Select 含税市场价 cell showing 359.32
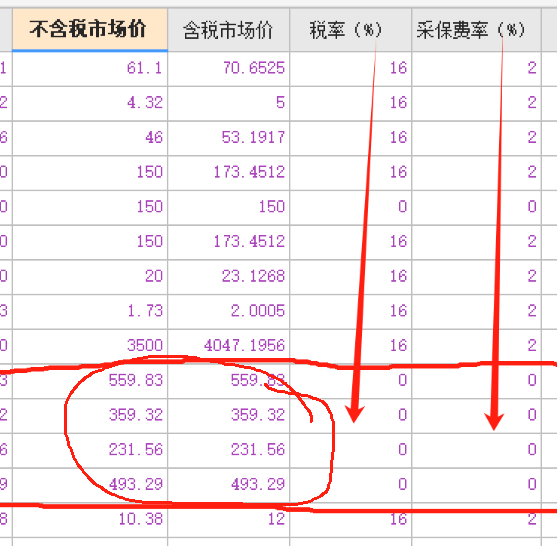The image size is (557, 546). [229, 415]
